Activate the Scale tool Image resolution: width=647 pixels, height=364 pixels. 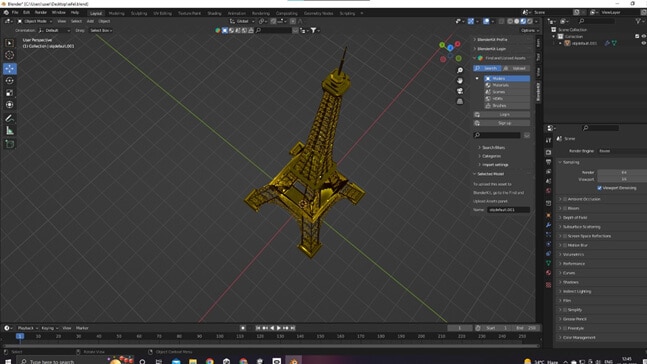[x=9, y=93]
